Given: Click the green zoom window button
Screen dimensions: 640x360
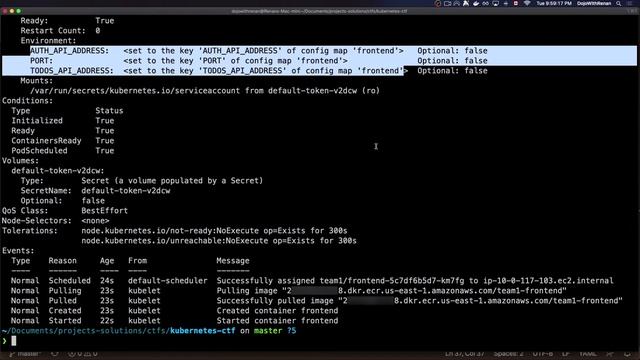Looking at the screenshot, I should (x=19, y=11).
